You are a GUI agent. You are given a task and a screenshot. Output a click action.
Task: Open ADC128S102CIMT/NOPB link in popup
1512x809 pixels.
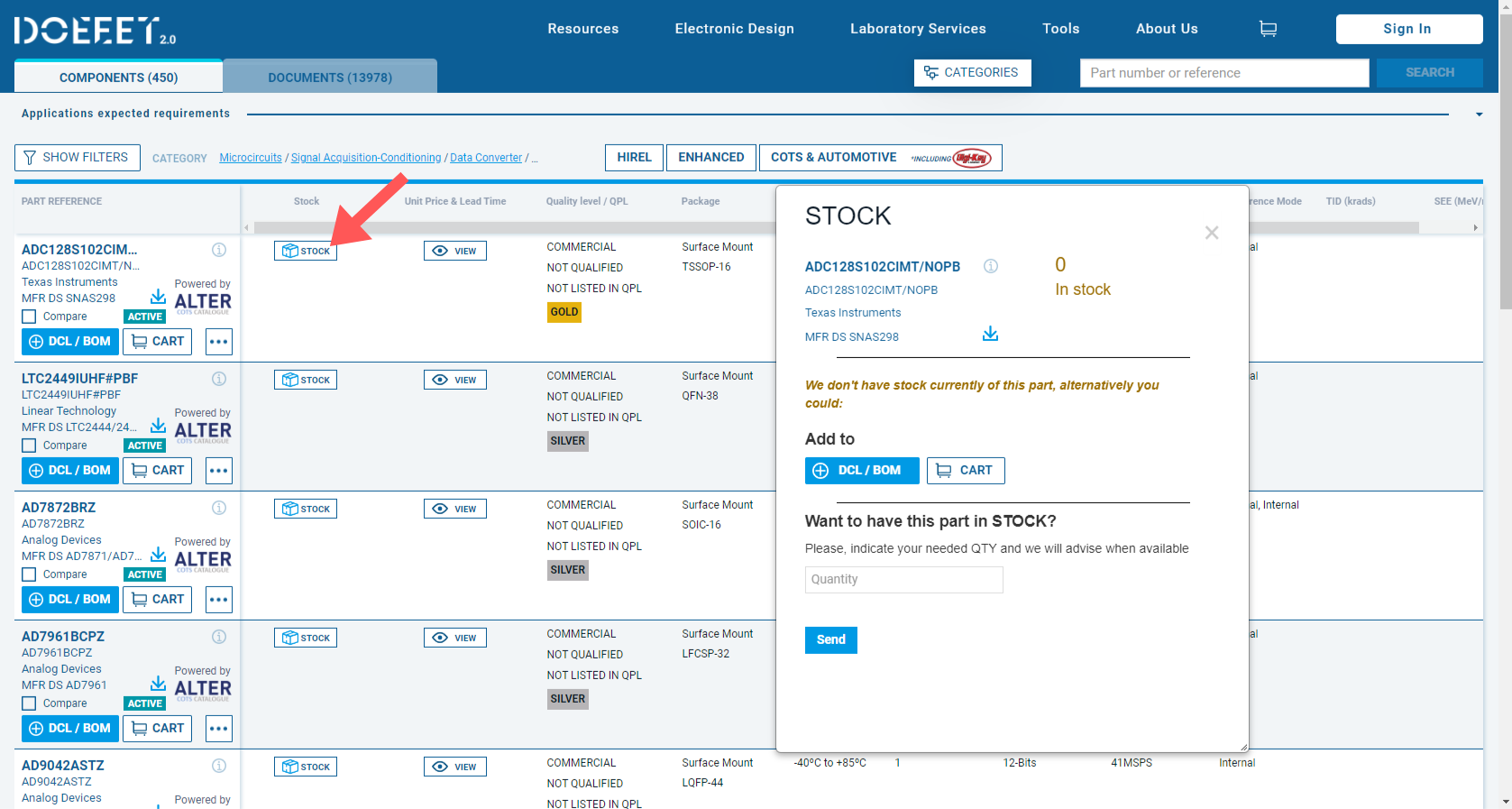click(882, 267)
